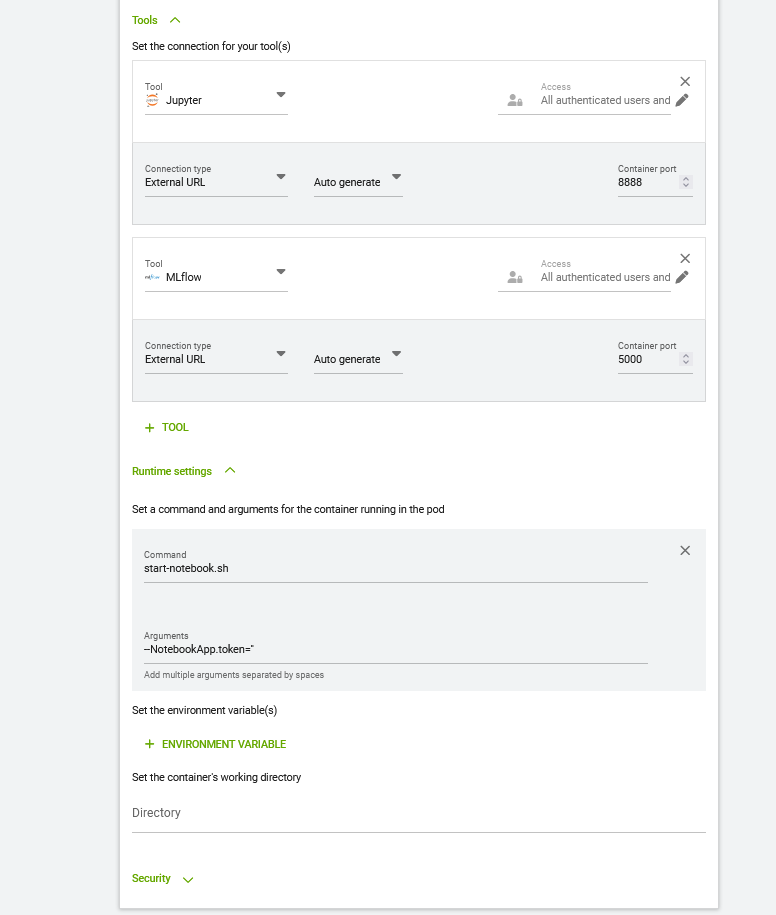The height and width of the screenshot is (915, 776).
Task: Open the Tool dropdown showing Jupyter
Action: click(x=216, y=100)
